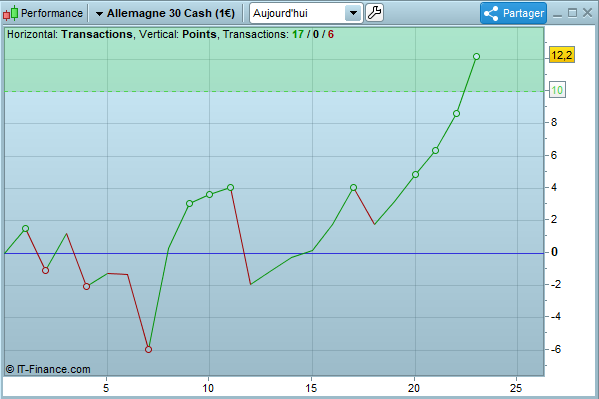The image size is (599, 399).
Task: Click the green 17 winning transactions count
Action: (x=298, y=34)
